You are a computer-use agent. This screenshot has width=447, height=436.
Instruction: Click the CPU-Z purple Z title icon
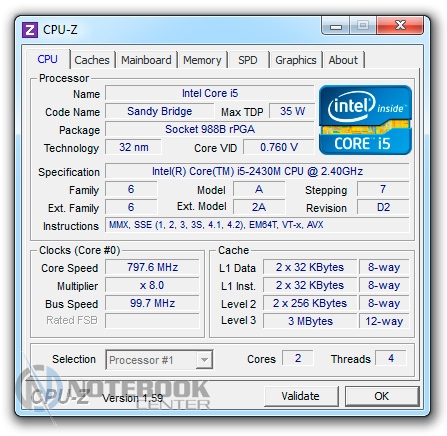[30, 30]
